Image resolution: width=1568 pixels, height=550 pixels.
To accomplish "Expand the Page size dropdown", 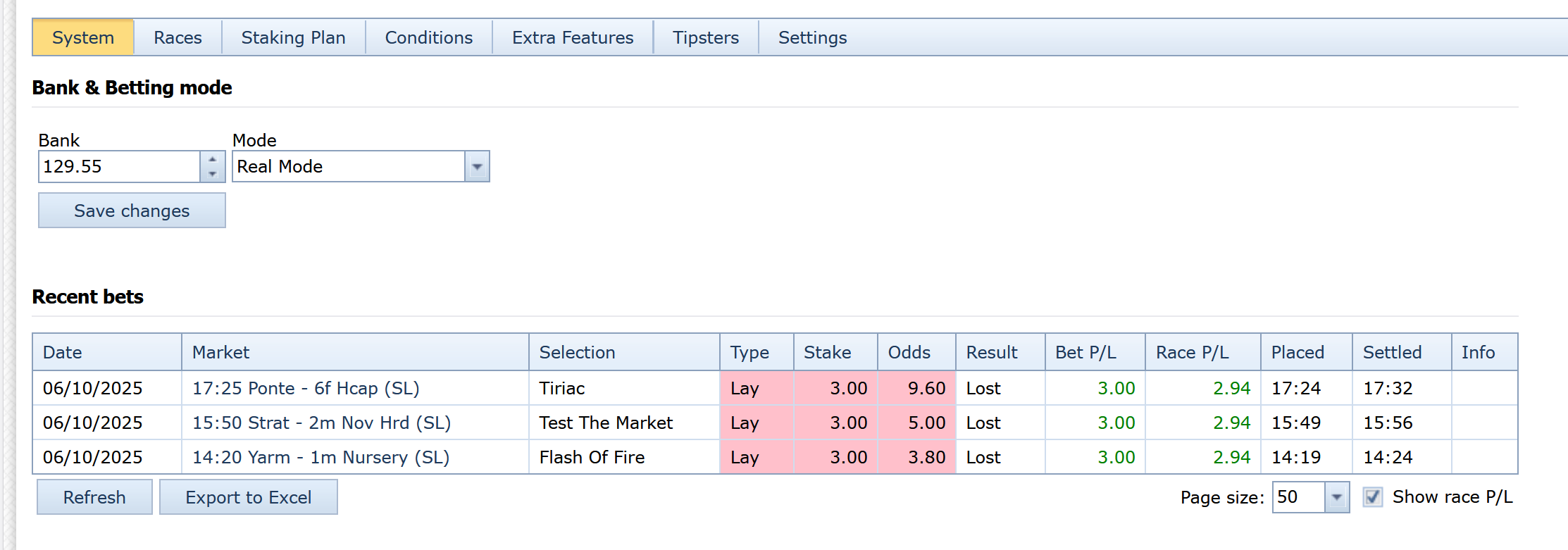I will [x=1336, y=497].
